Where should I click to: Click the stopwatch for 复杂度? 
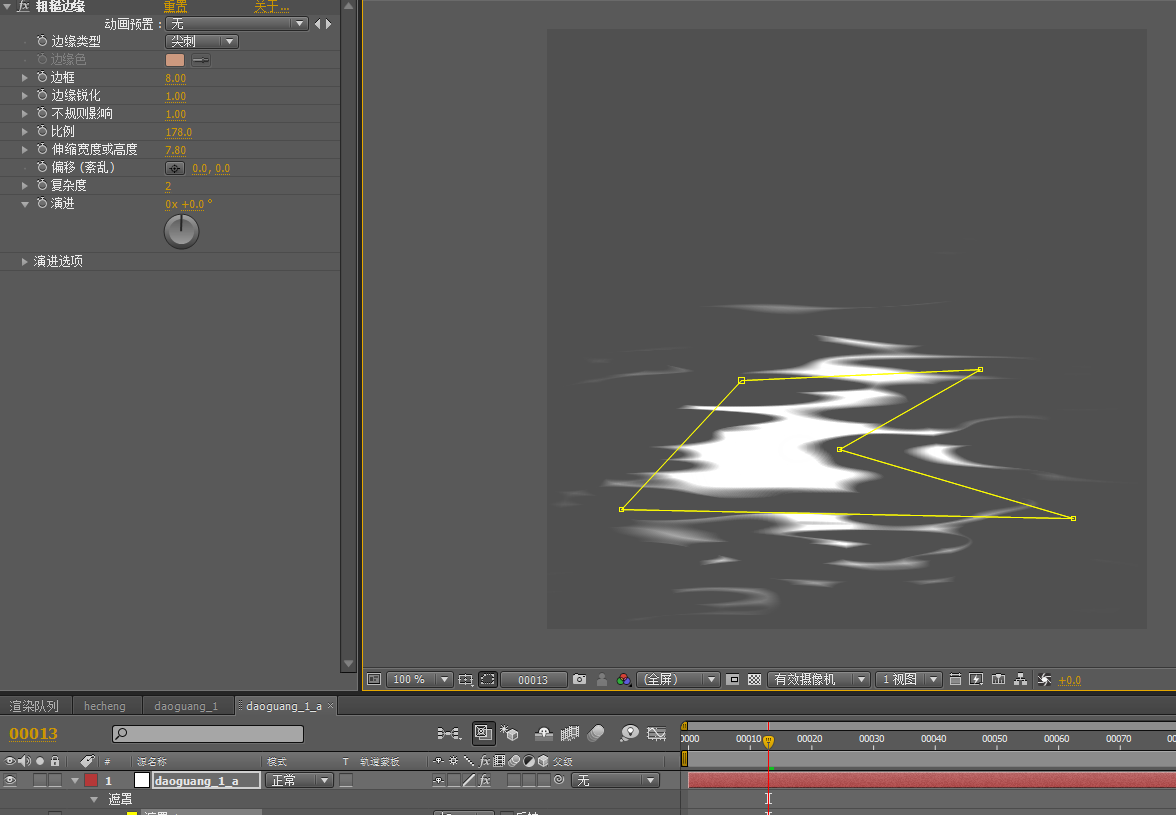pos(42,185)
